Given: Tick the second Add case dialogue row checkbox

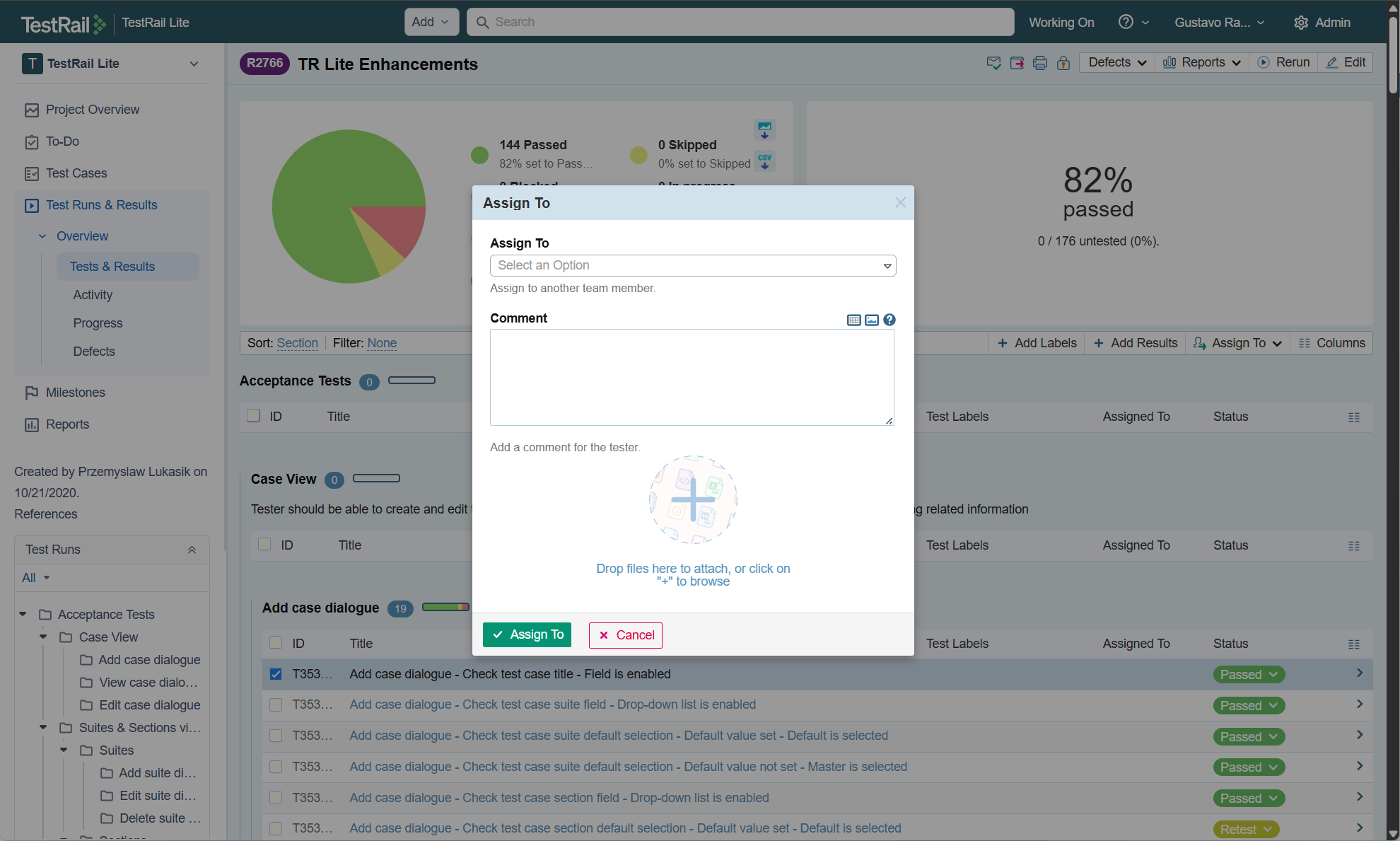Looking at the screenshot, I should click(276, 704).
